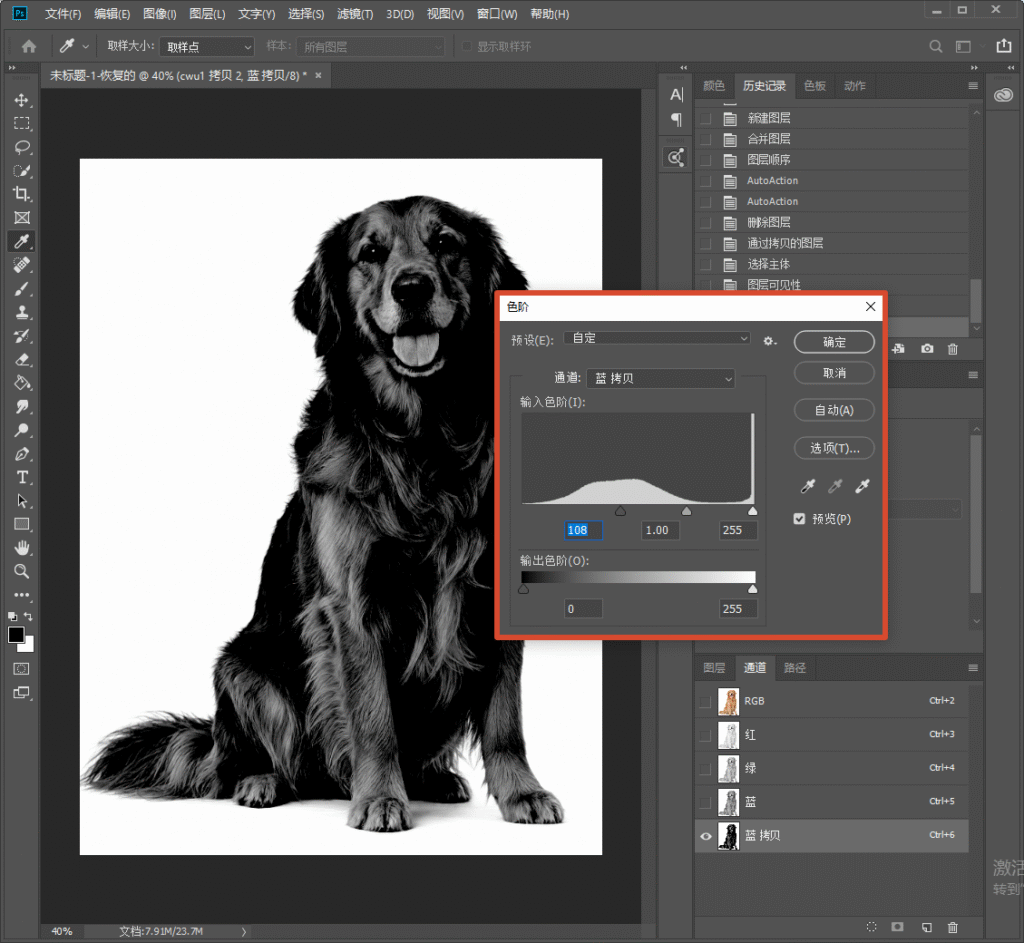
Task: Open the 图像(I) menu
Action: pos(160,14)
